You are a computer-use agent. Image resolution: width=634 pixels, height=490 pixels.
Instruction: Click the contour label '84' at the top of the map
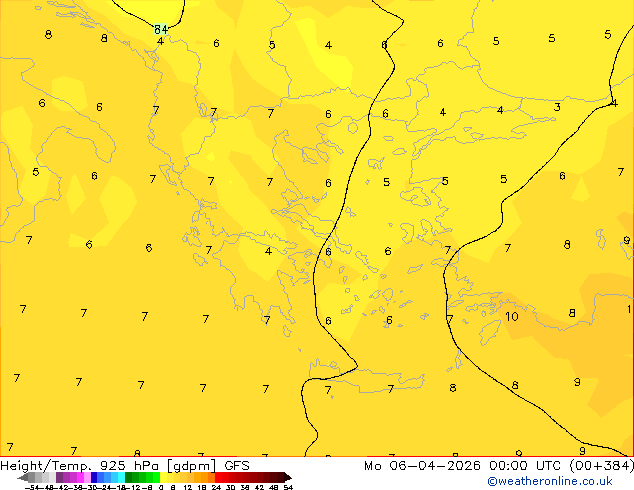(161, 29)
